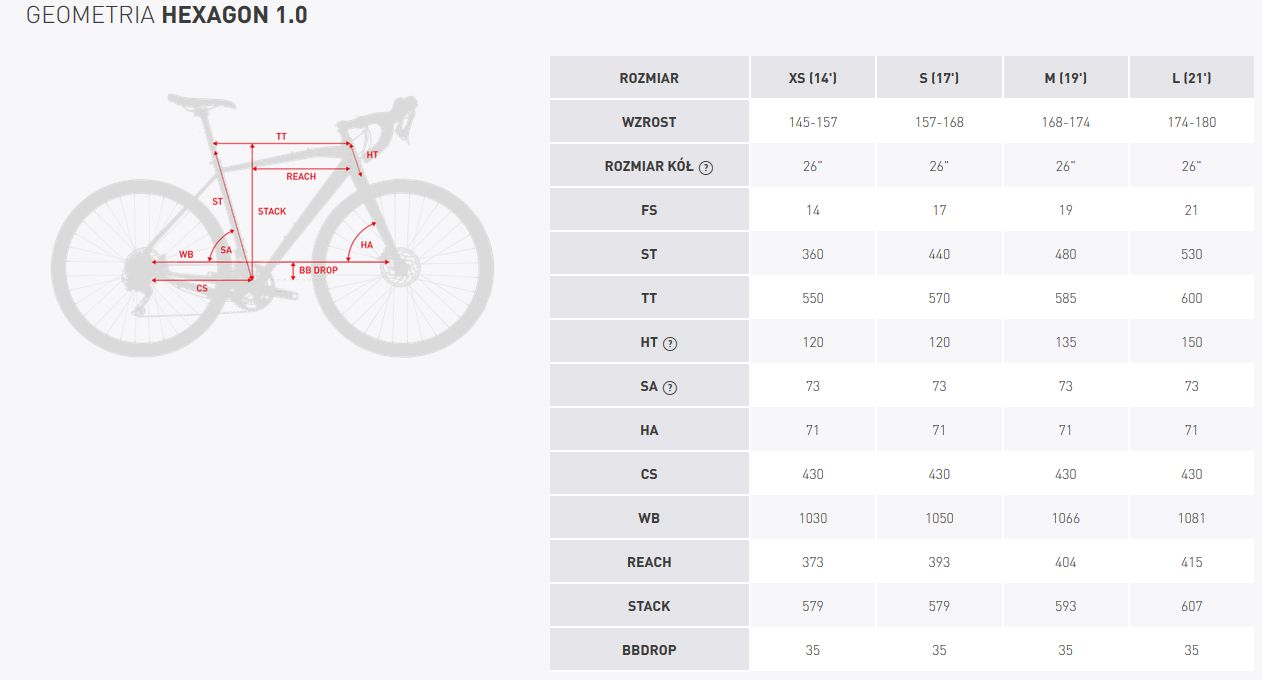Click the WB value 1081 cell
1262x680 pixels.
click(x=1192, y=518)
